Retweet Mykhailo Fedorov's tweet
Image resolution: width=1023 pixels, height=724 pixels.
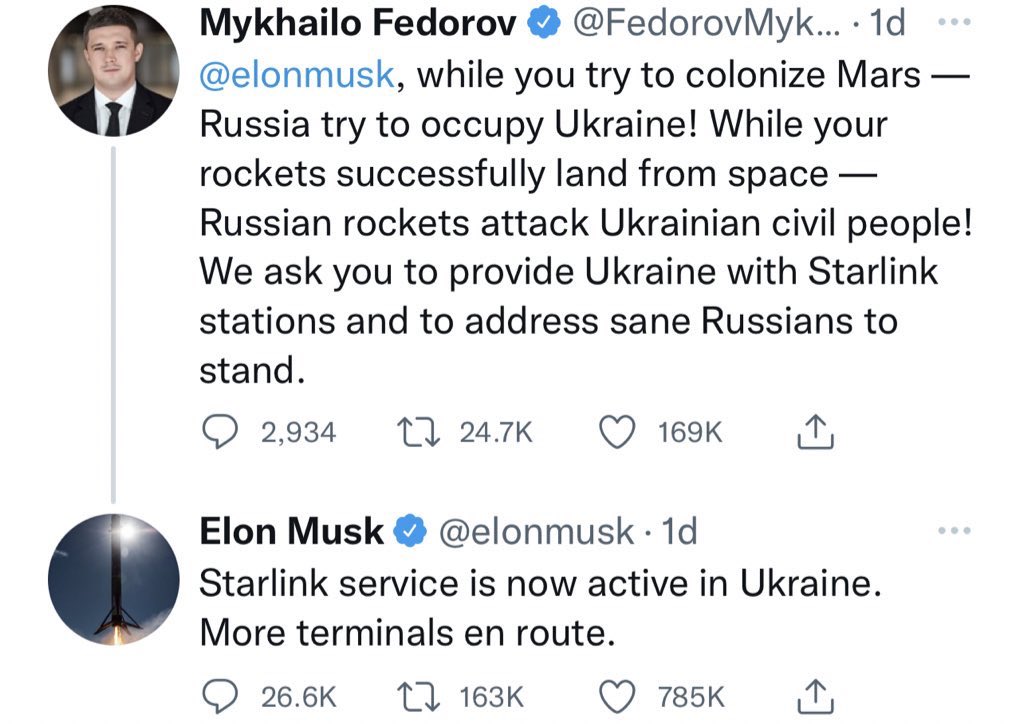[414, 432]
